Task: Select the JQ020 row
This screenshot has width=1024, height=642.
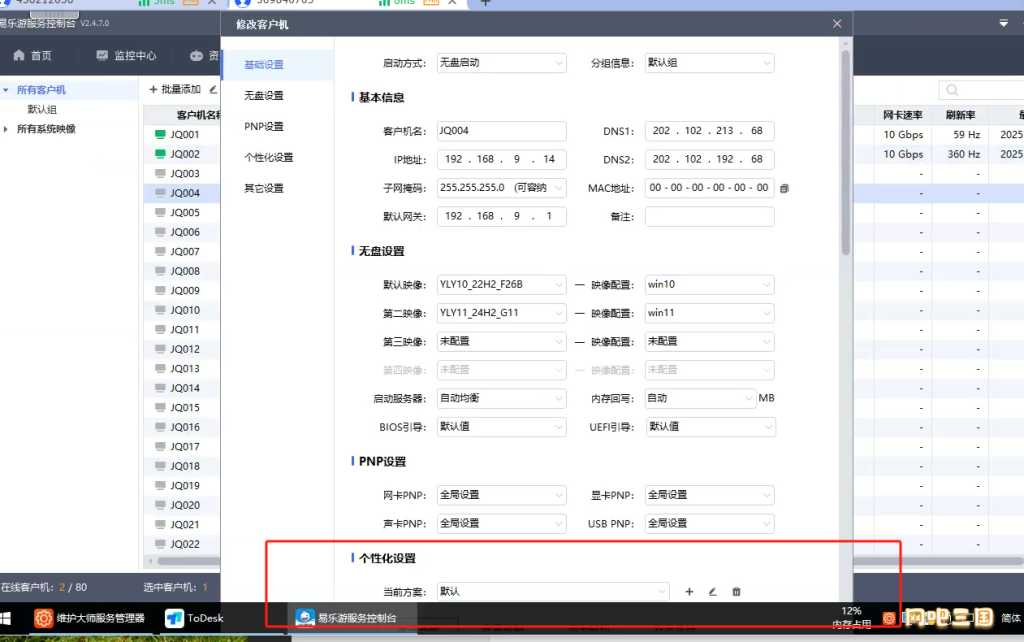Action: tap(182, 505)
